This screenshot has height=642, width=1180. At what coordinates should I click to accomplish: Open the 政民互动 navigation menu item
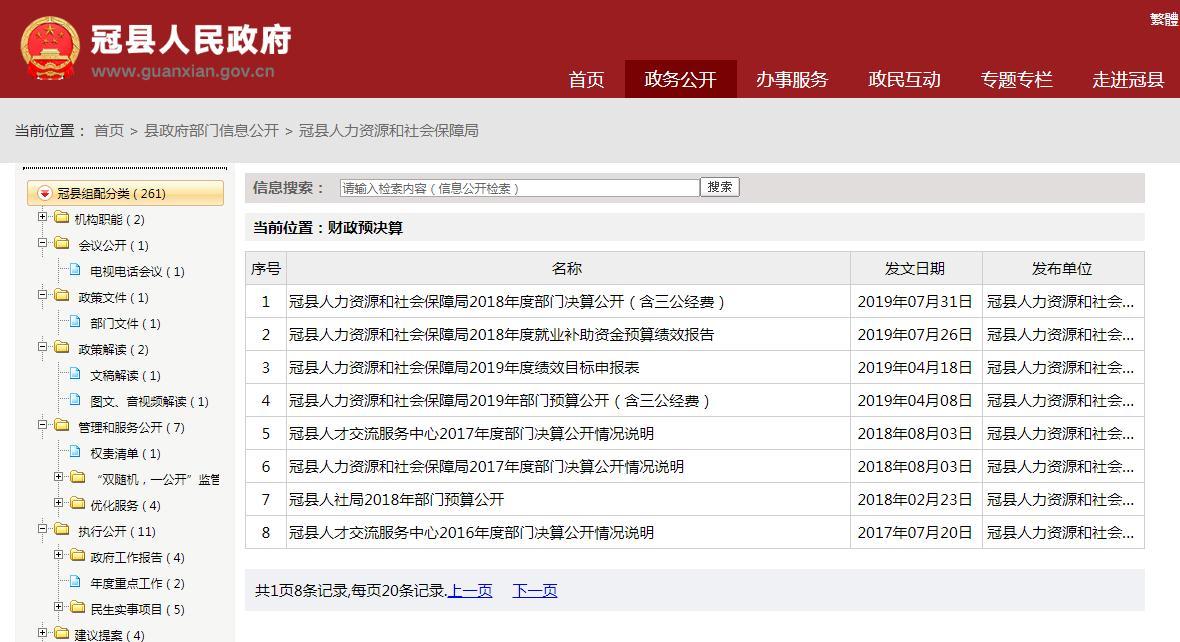[x=905, y=79]
